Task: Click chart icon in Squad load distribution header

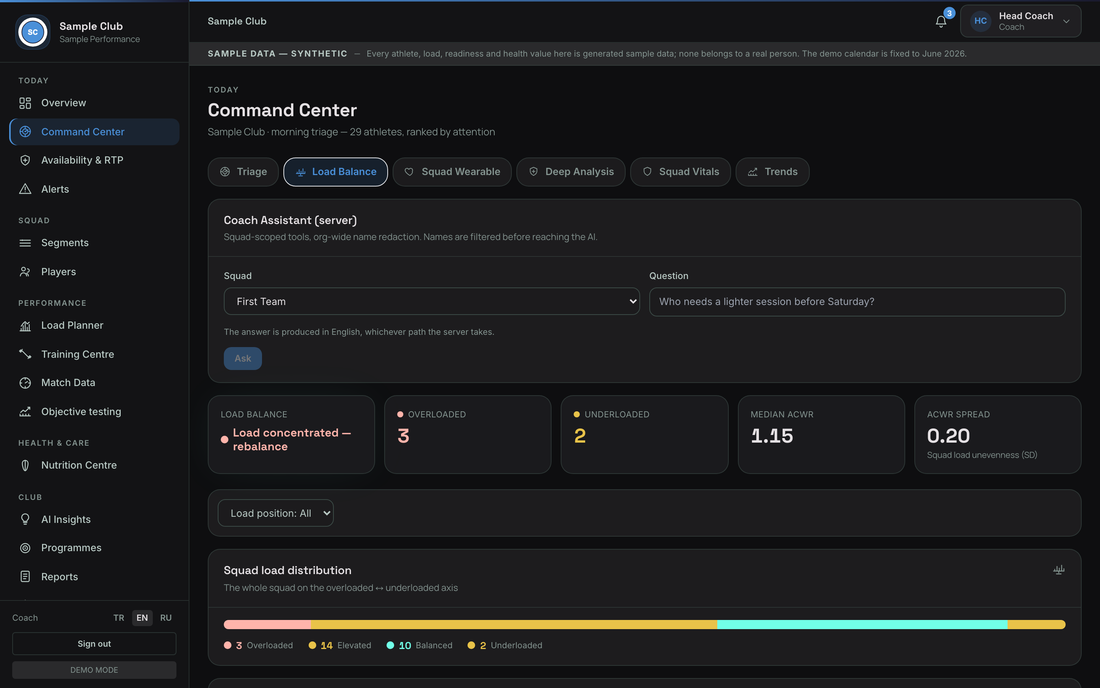Action: [x=1059, y=570]
